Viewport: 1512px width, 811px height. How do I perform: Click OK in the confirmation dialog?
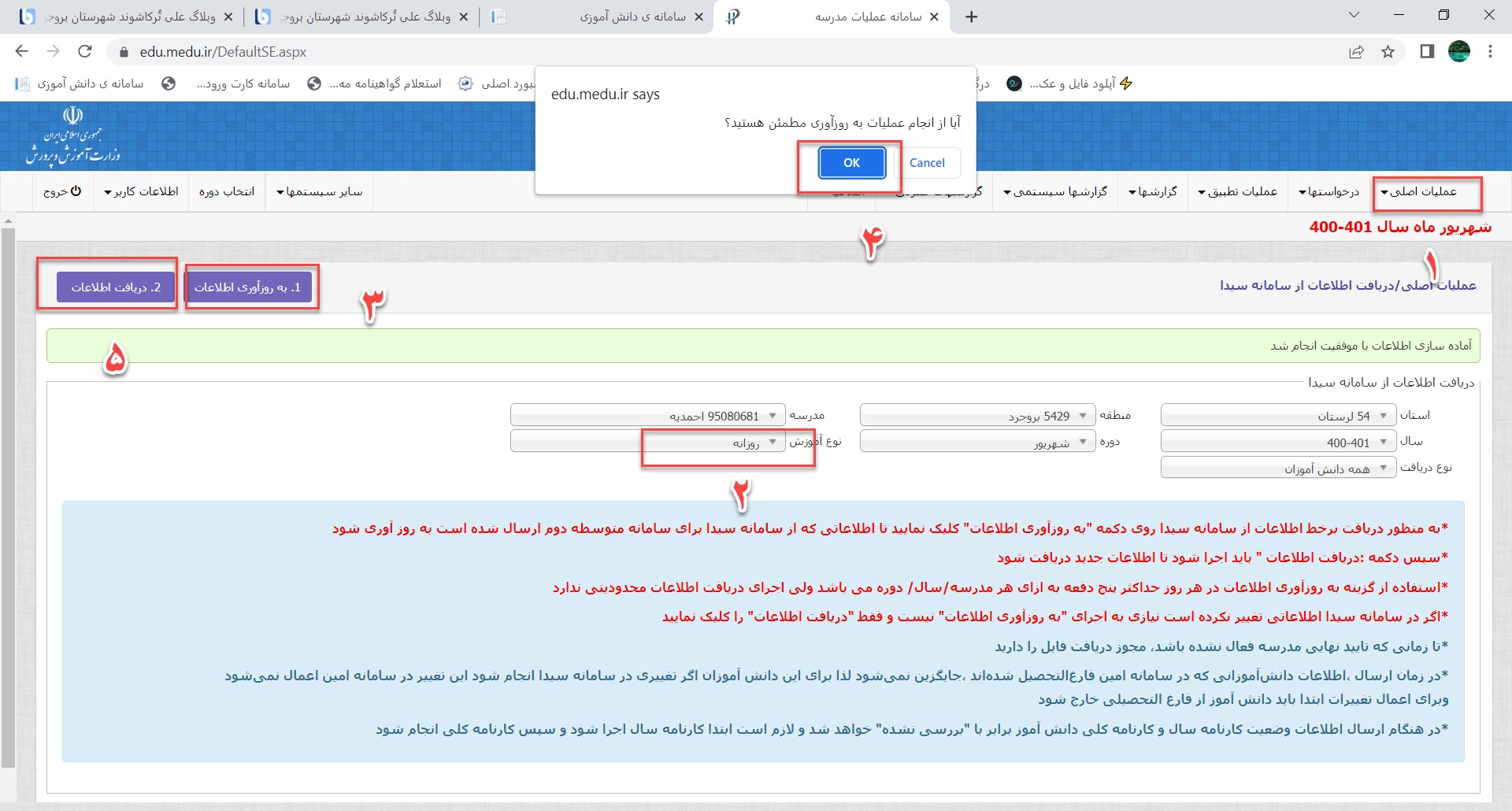point(851,163)
